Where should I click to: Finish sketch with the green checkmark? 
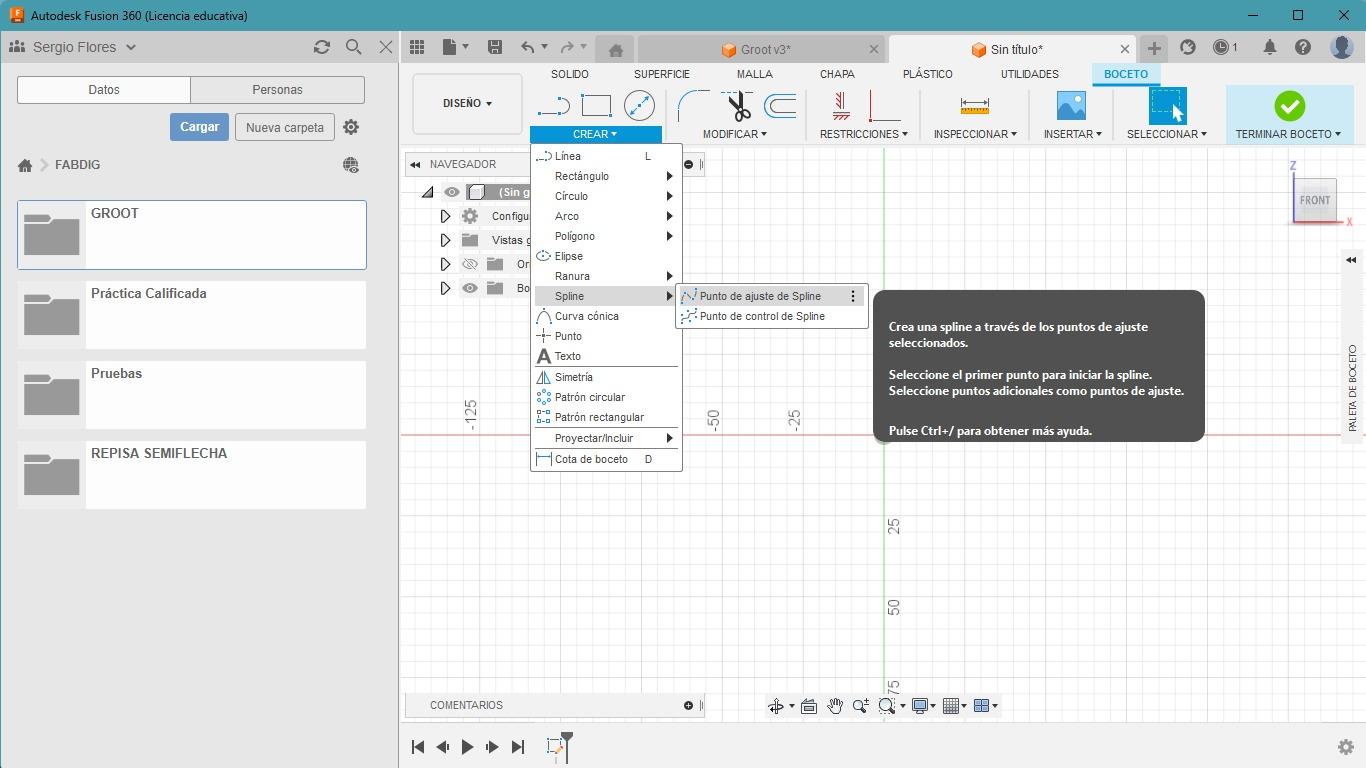coord(1289,105)
